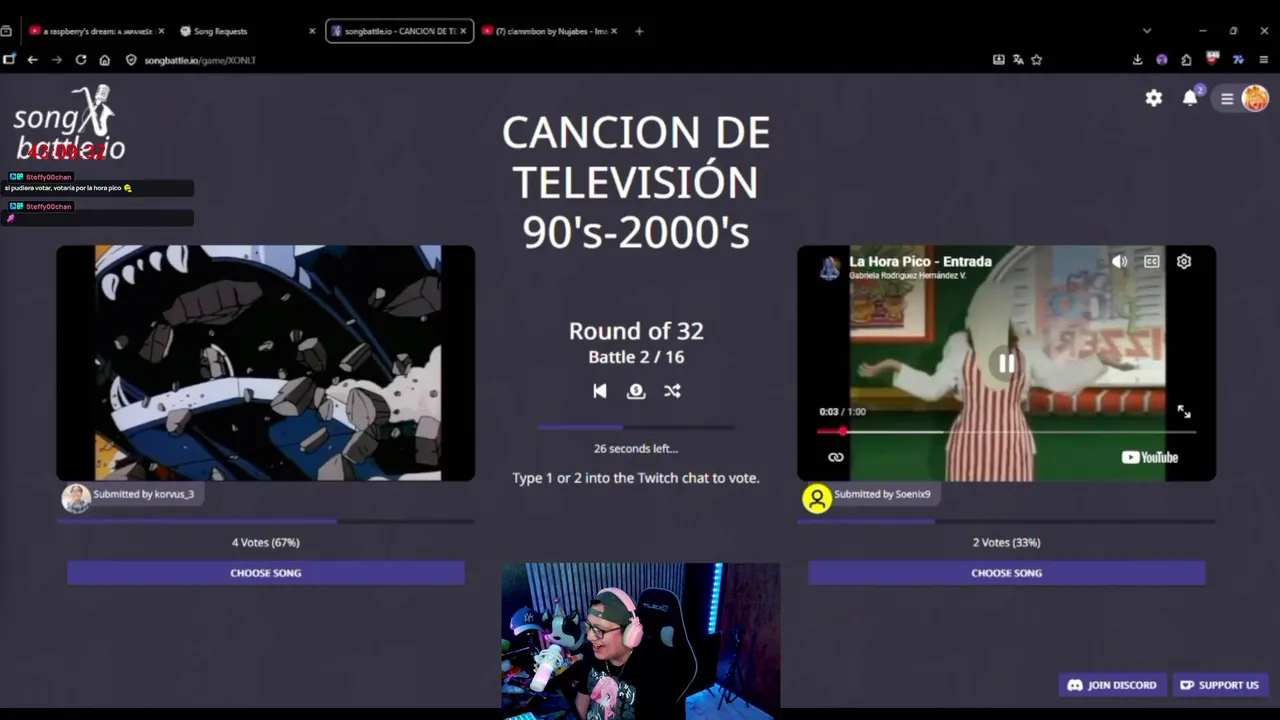Toggle closed captions on the video
This screenshot has width=1280, height=720.
click(1152, 262)
